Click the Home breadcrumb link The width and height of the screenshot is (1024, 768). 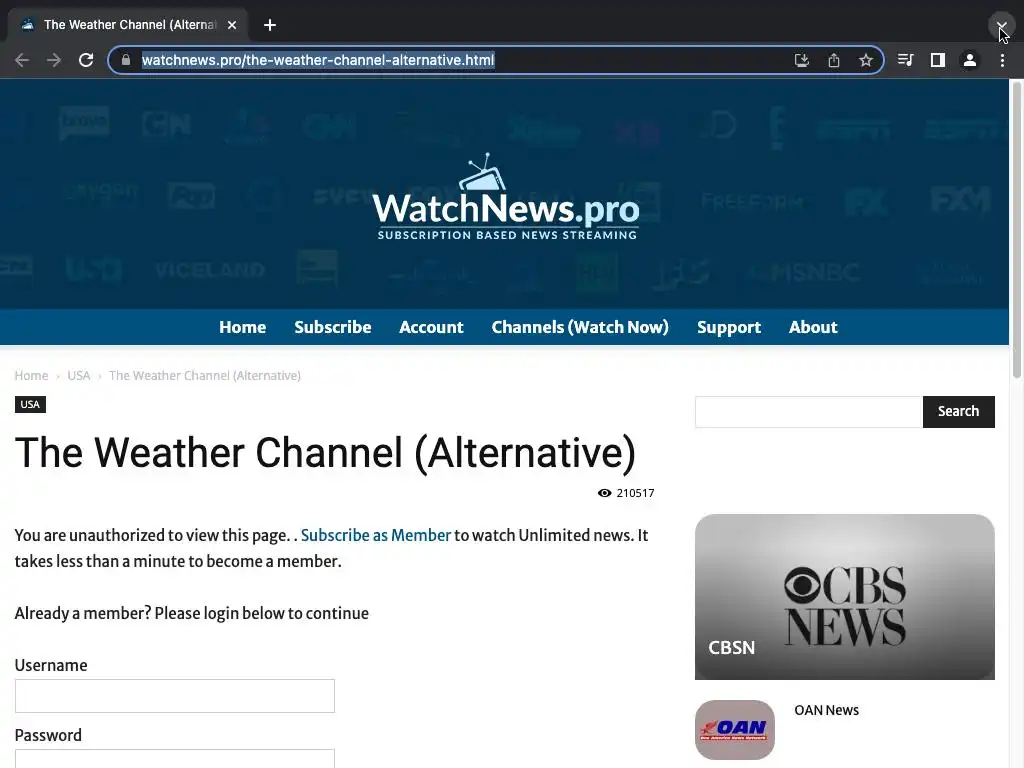click(31, 376)
